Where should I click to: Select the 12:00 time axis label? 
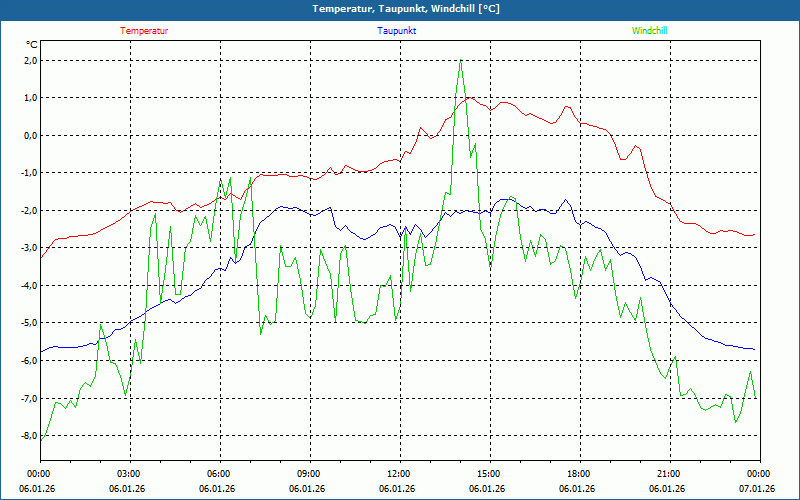point(399,474)
